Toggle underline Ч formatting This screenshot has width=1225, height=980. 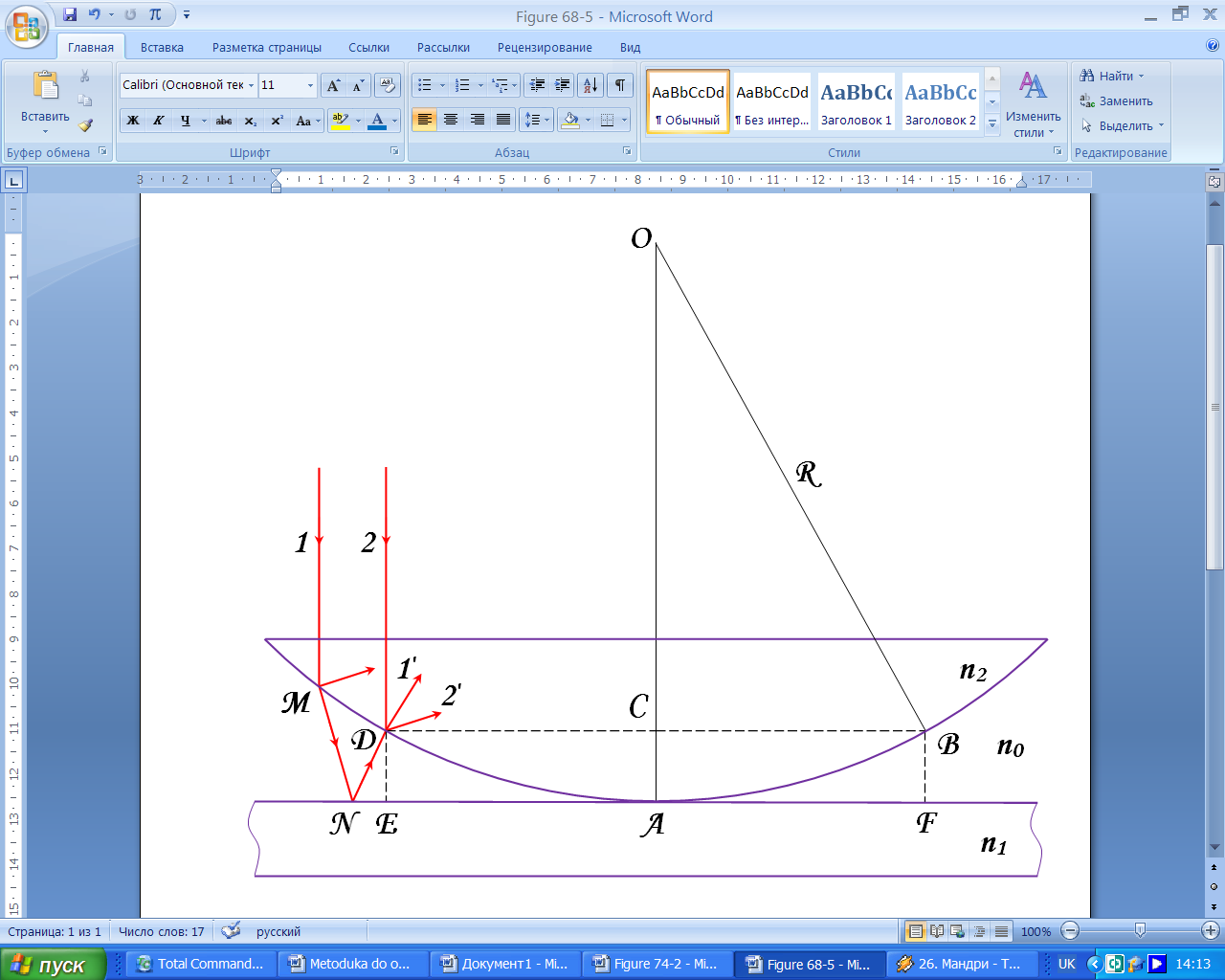tap(185, 121)
